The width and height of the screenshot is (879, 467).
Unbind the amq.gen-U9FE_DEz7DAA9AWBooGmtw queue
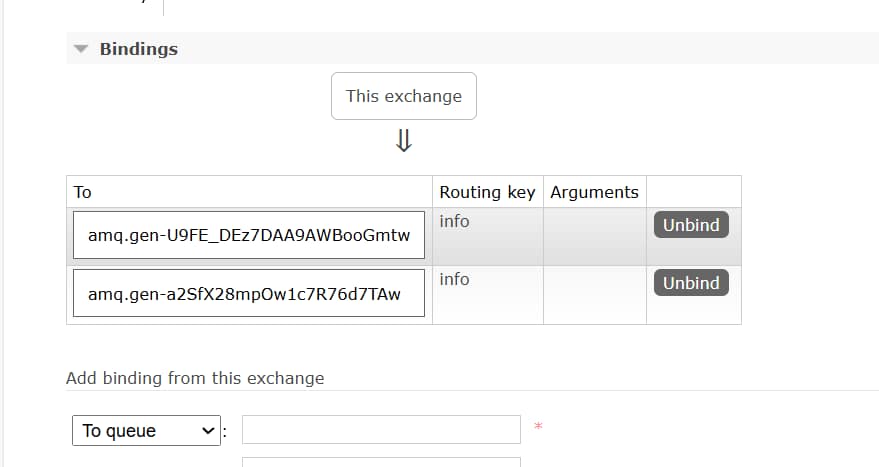point(691,225)
